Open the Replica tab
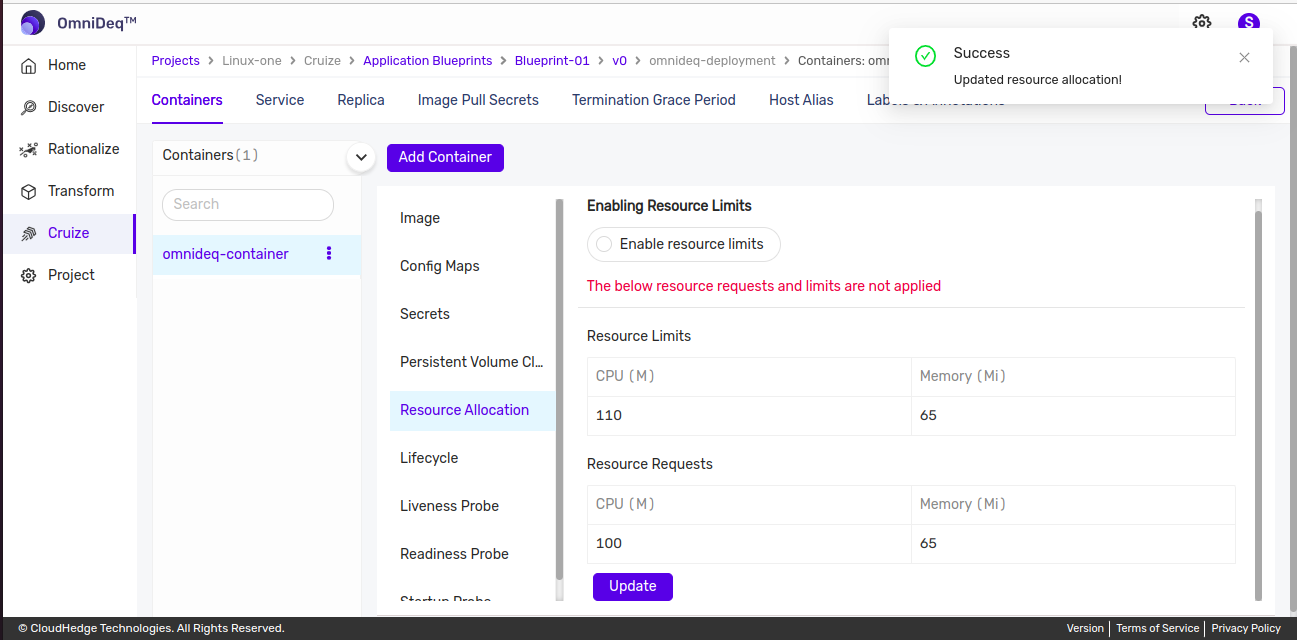 tap(361, 100)
